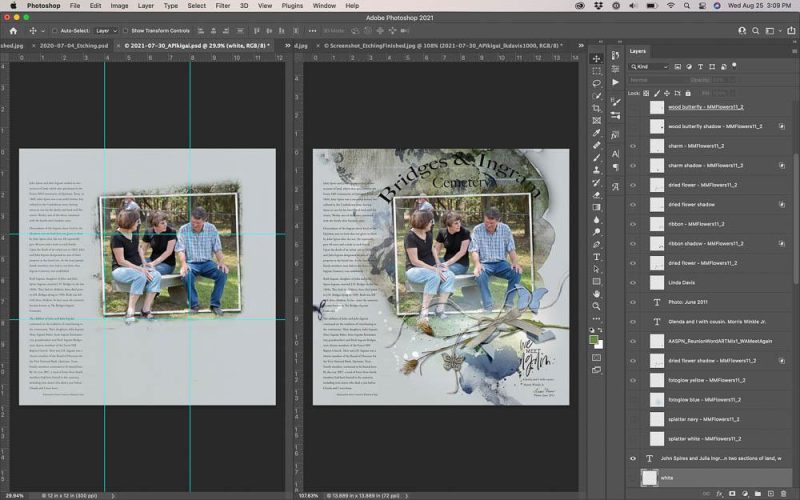Open the Glyphs panel icon

tap(615, 186)
